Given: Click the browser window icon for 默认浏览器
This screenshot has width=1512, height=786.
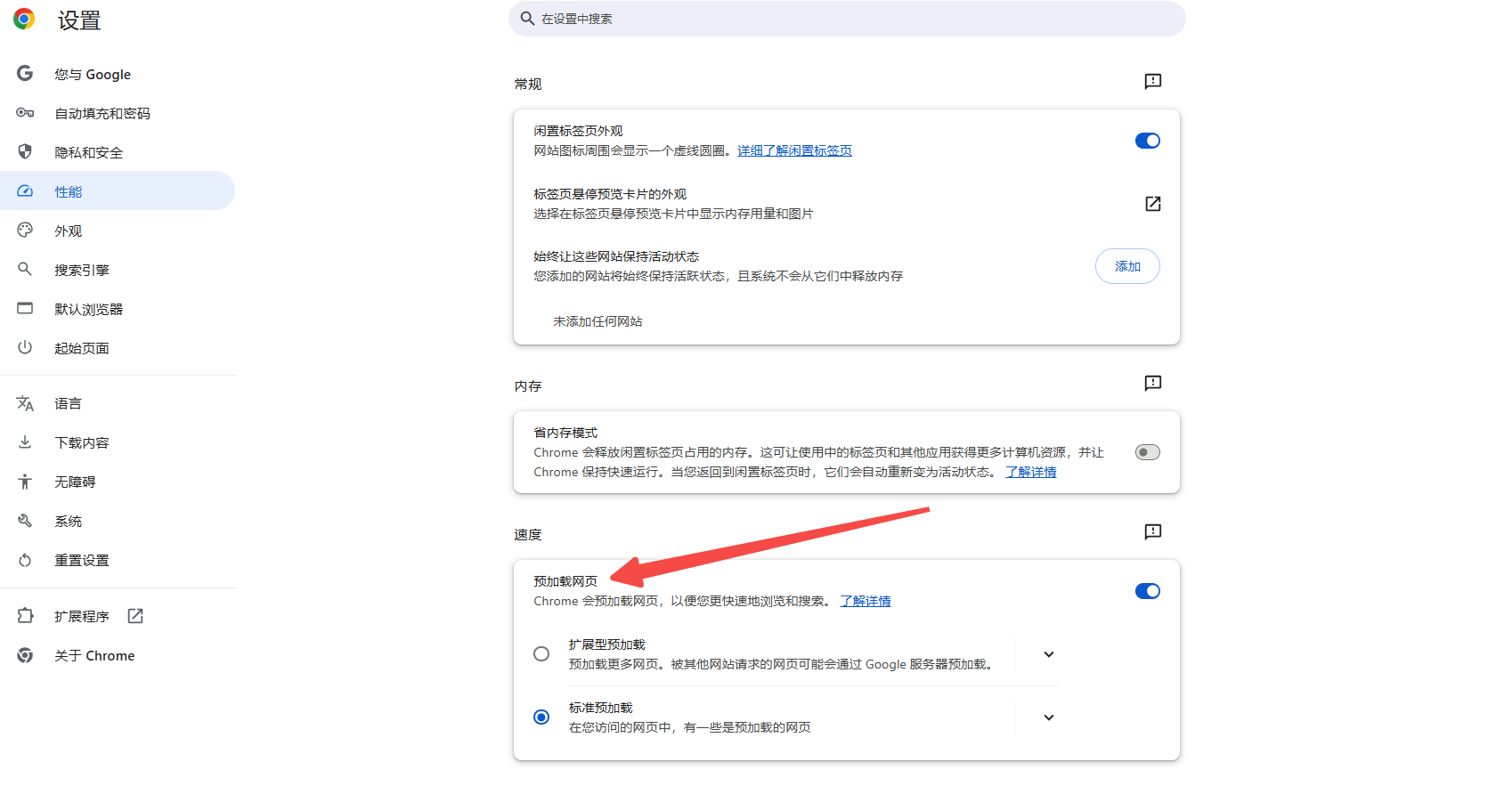Looking at the screenshot, I should click(x=25, y=309).
